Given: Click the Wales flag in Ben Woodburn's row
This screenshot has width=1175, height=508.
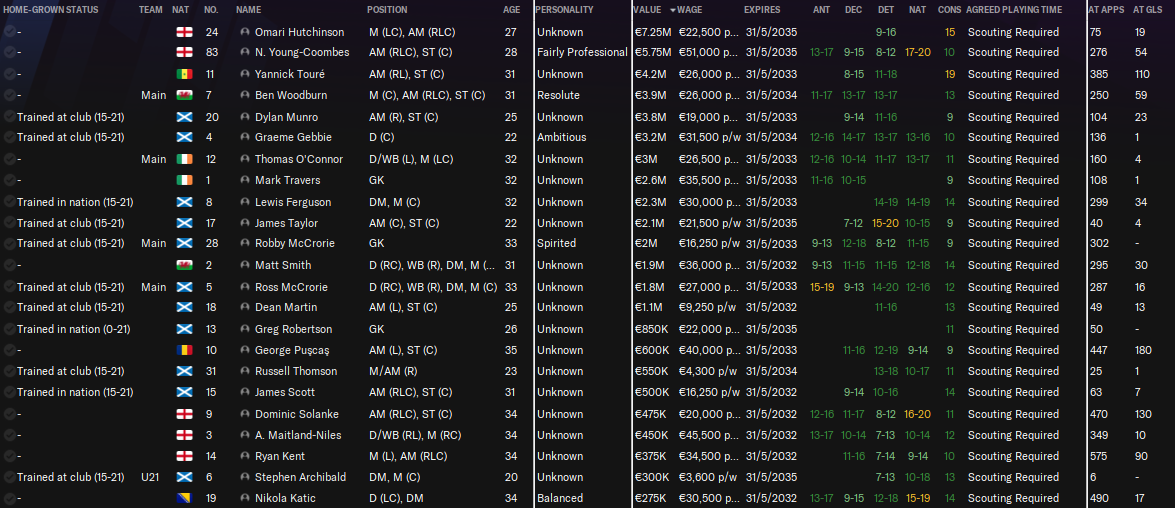Looking at the screenshot, I should pos(184,95).
